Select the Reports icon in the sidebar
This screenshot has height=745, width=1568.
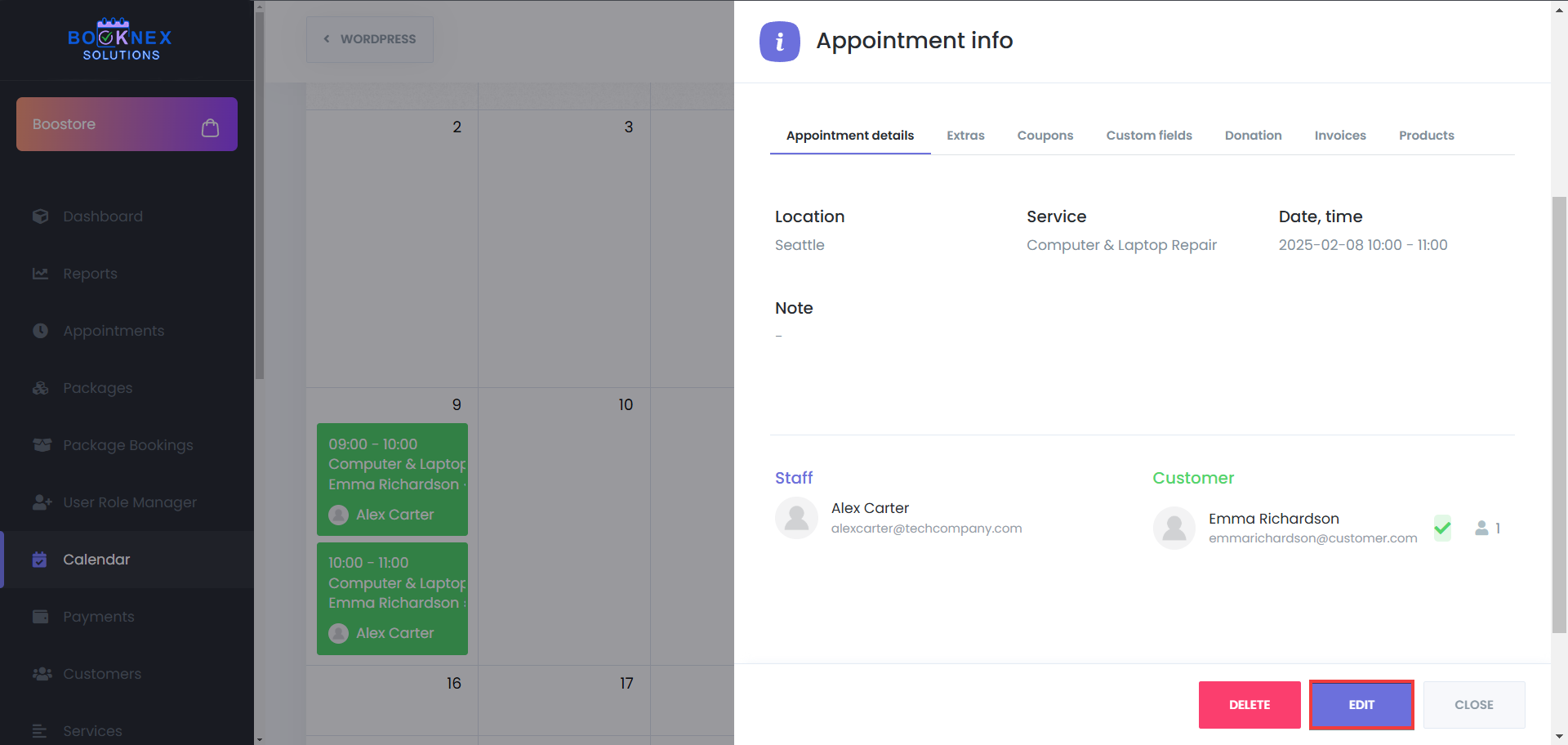41,273
